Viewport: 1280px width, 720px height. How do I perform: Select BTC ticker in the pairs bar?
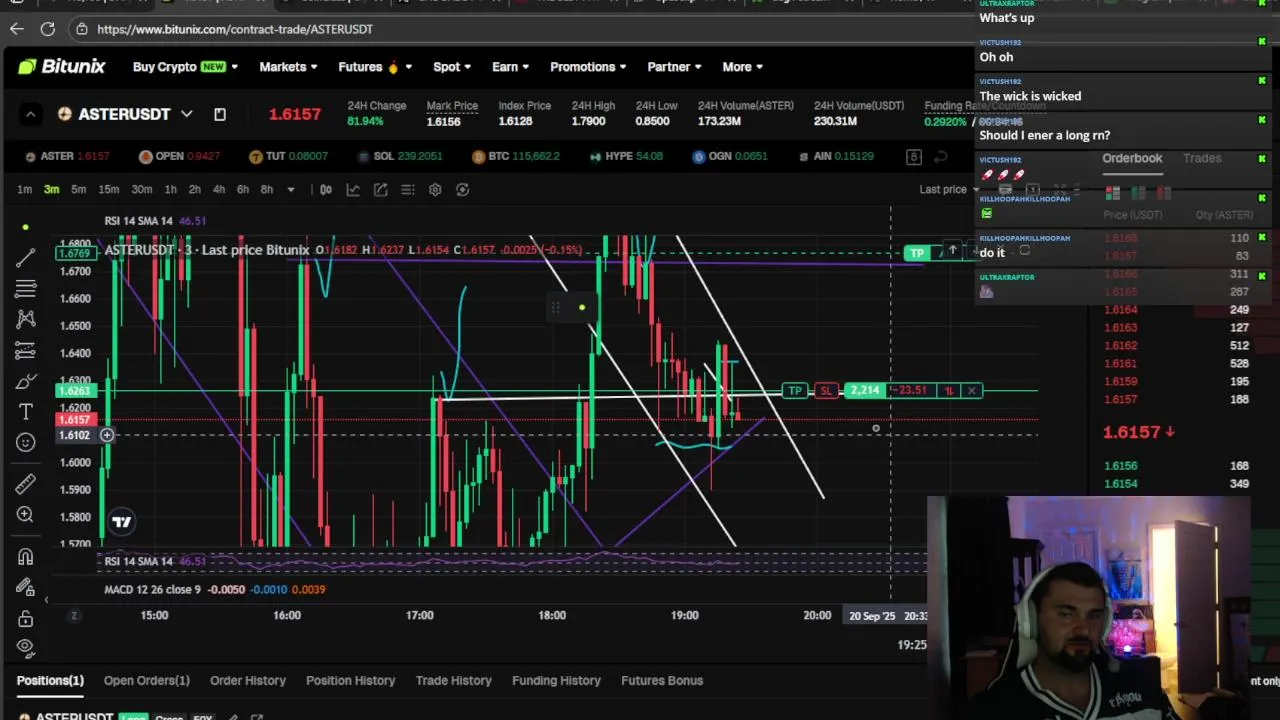(x=516, y=156)
